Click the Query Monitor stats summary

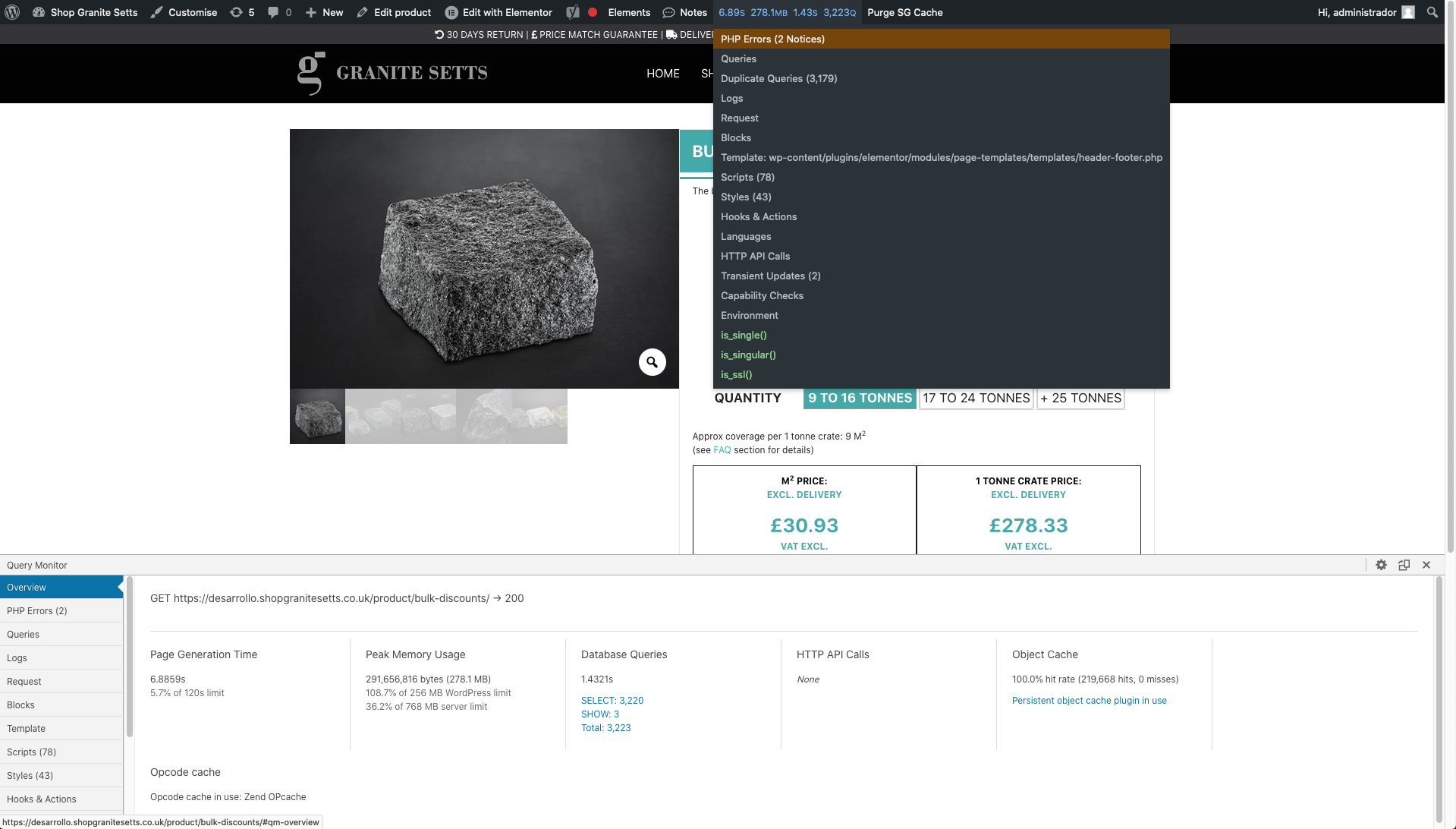787,12
